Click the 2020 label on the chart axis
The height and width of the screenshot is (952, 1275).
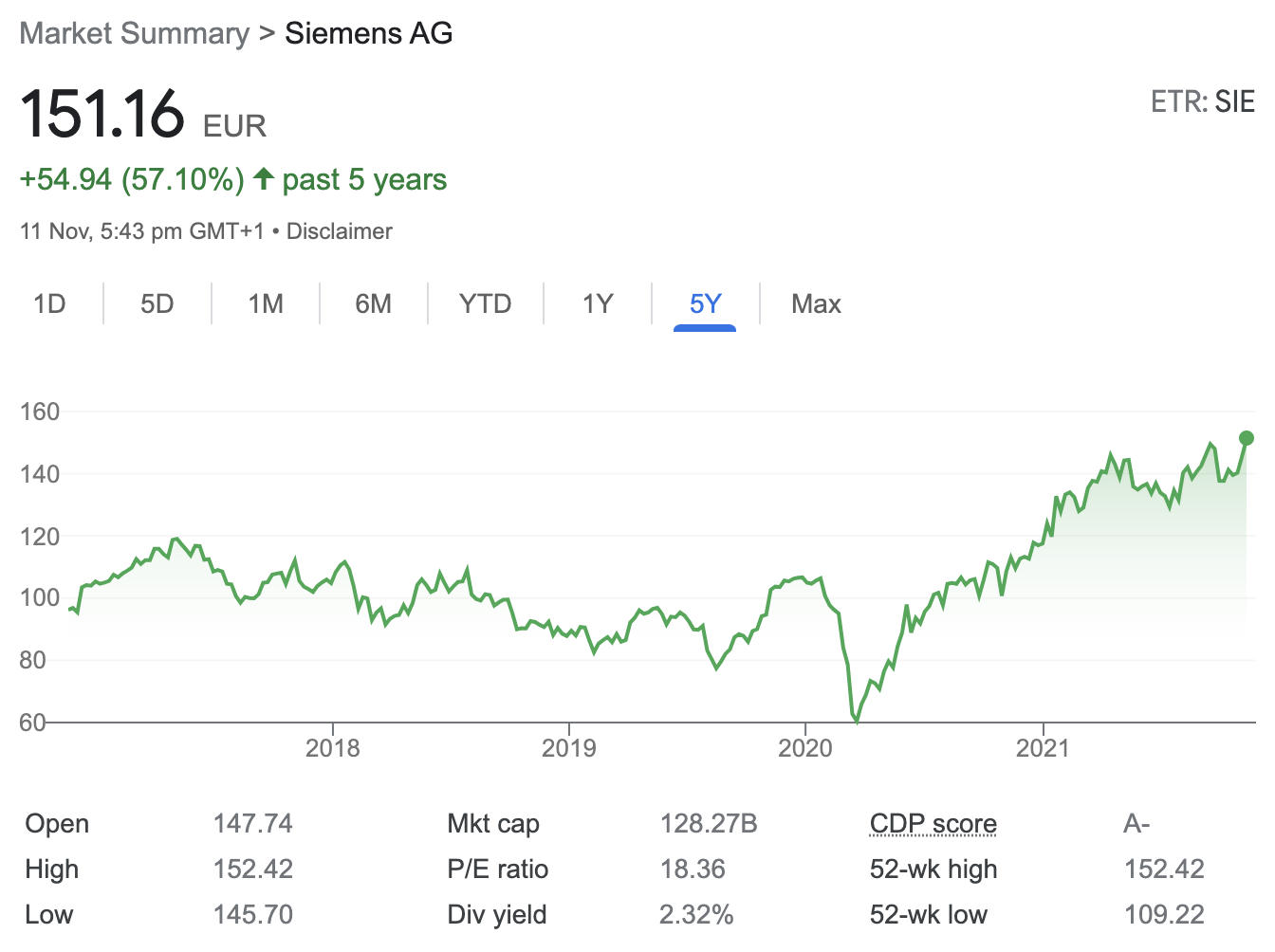[x=804, y=748]
